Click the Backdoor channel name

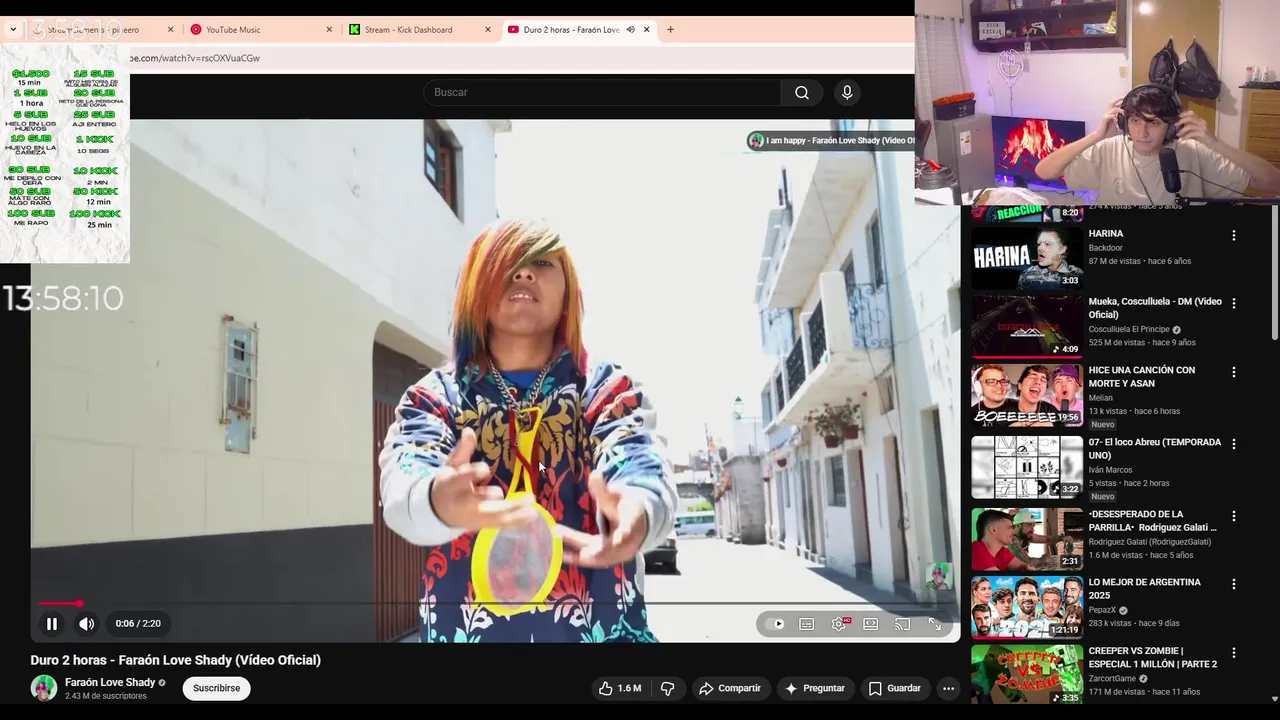1106,248
